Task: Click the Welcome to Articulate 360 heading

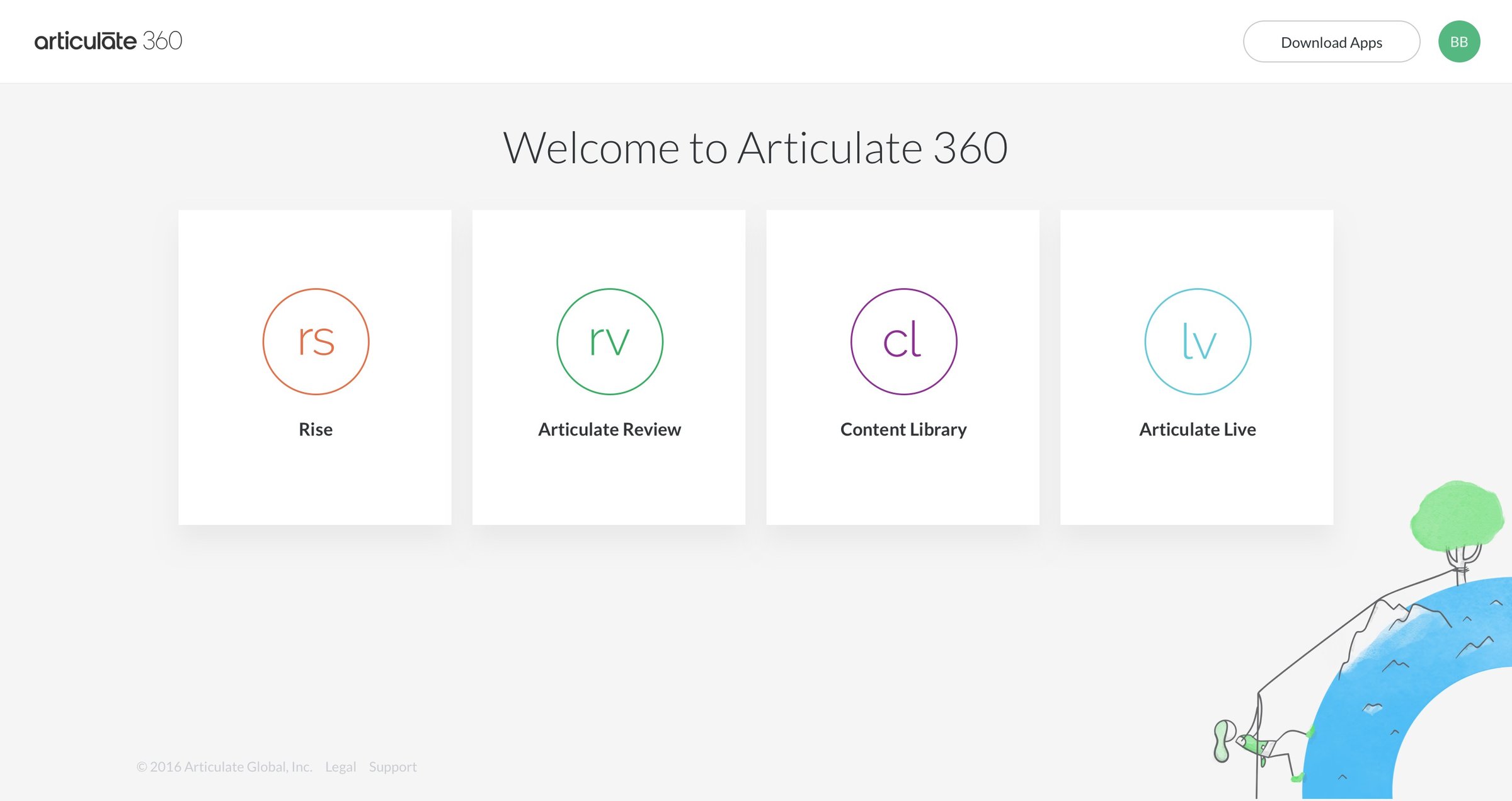Action: [x=755, y=148]
